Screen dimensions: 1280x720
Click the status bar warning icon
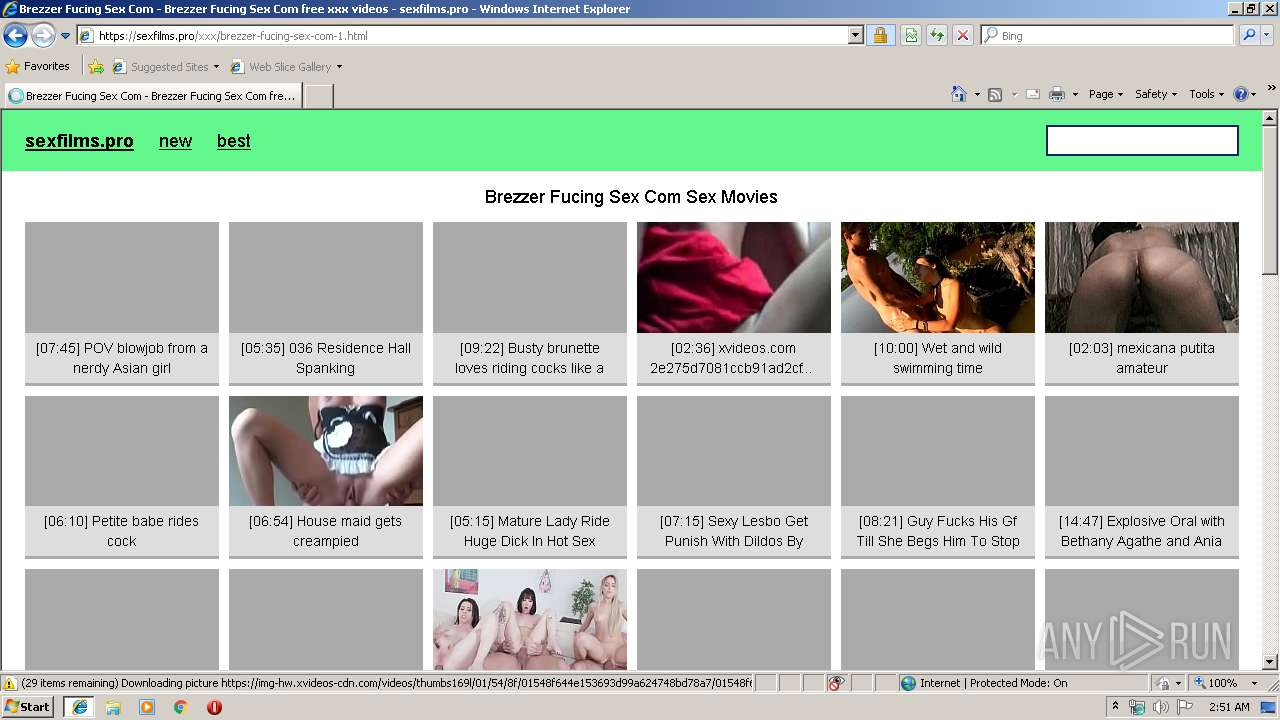pyautogui.click(x=10, y=683)
